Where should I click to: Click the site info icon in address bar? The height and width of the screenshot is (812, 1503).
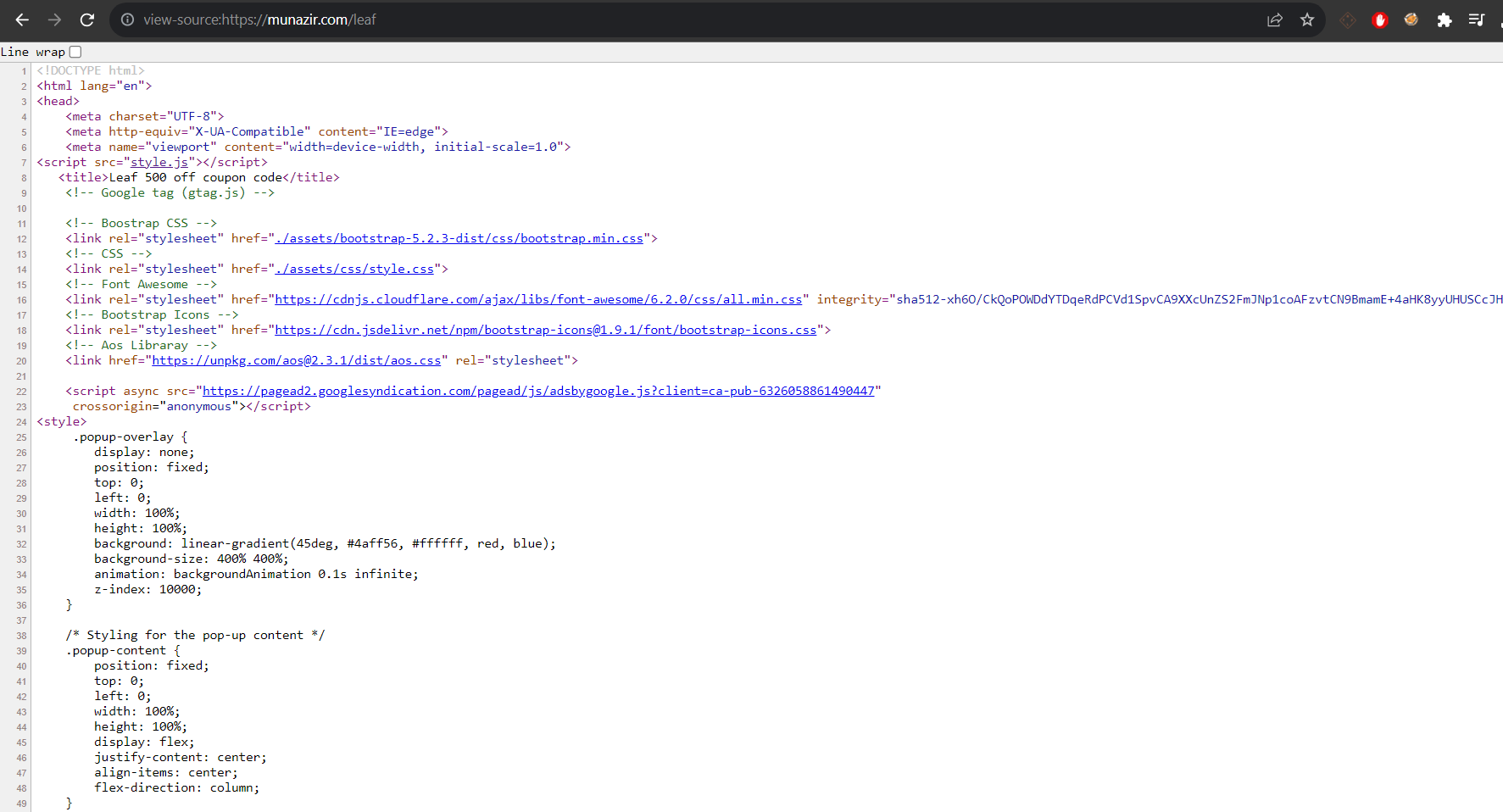(127, 19)
